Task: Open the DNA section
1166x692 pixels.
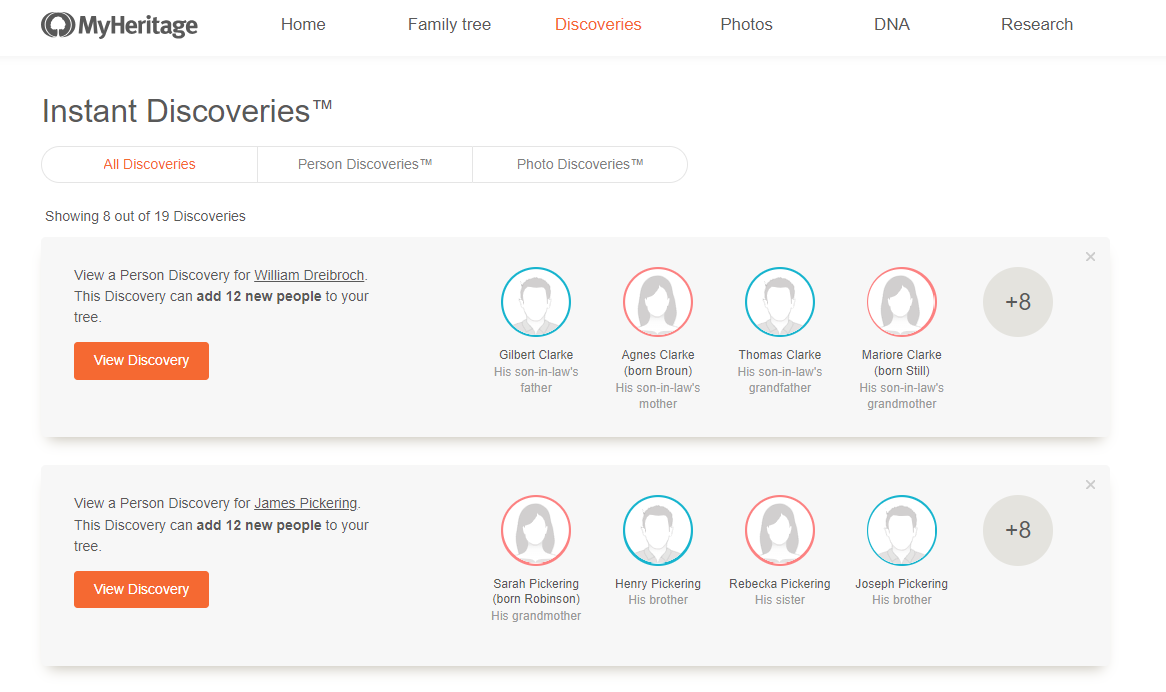Action: [891, 24]
